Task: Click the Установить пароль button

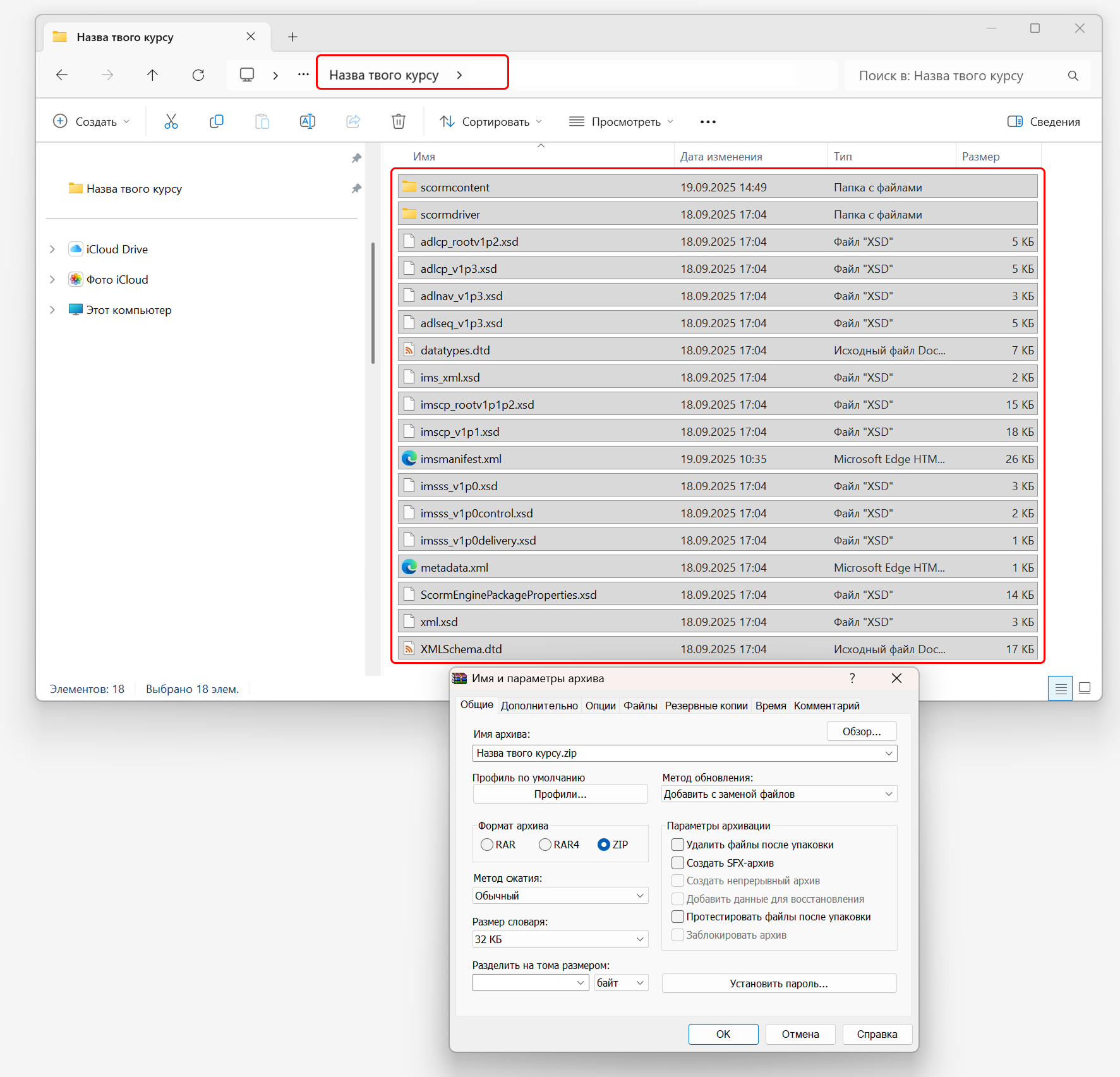Action: tap(778, 984)
